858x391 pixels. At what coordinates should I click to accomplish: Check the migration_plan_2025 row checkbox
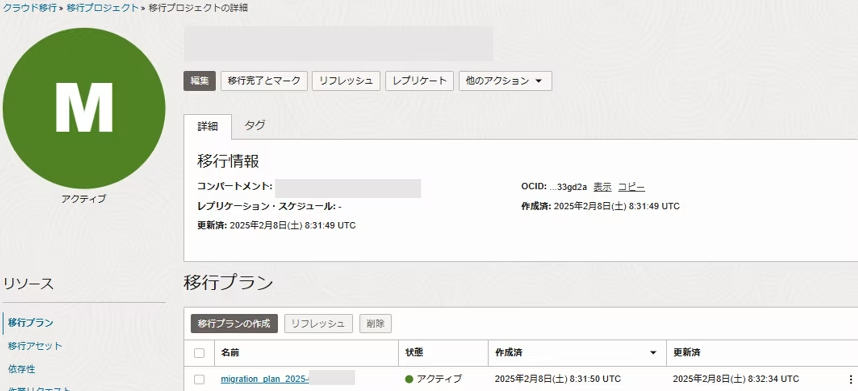199,379
